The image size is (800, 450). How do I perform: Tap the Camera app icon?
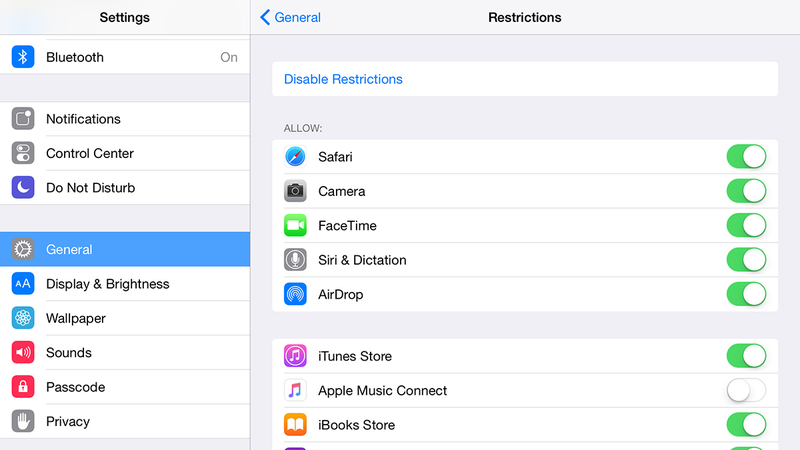pyautogui.click(x=295, y=191)
